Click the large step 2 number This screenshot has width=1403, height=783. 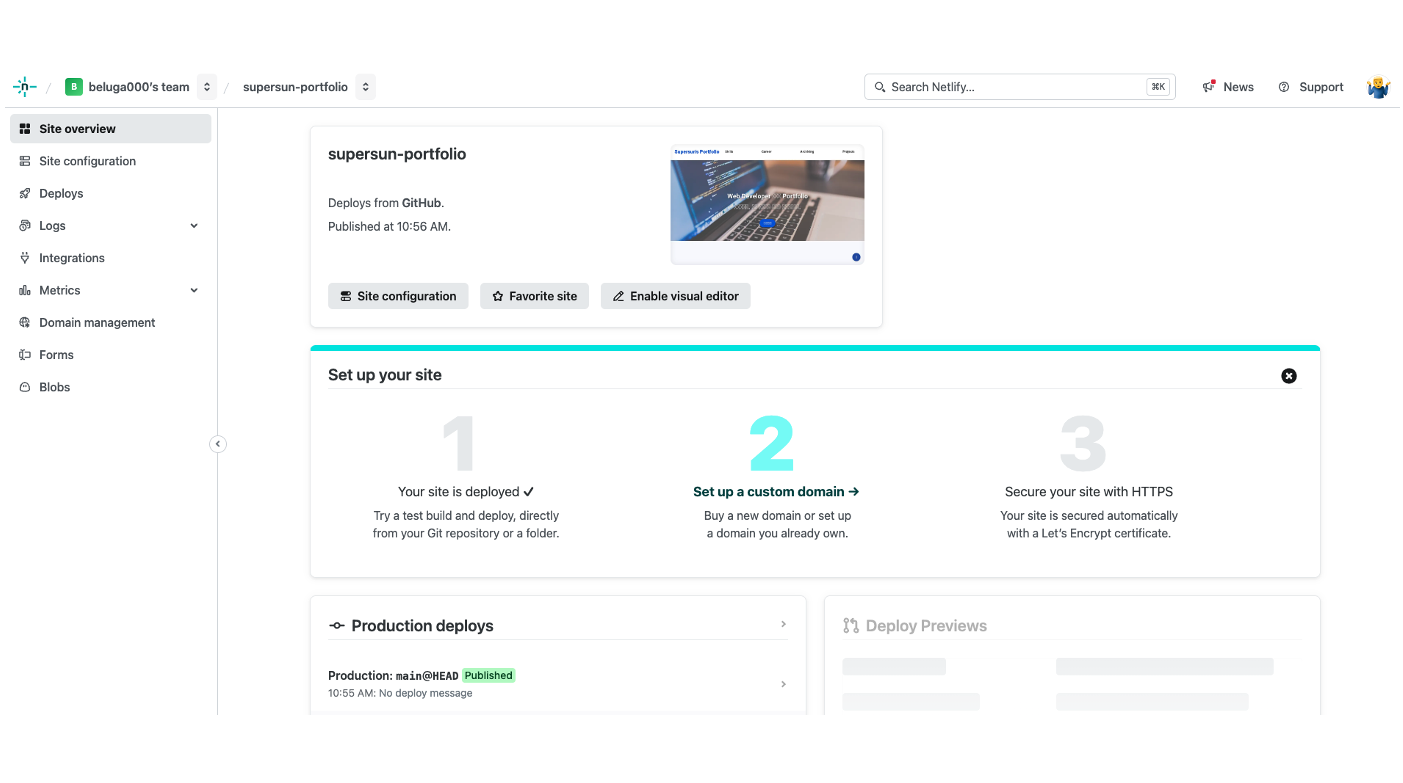tap(772, 444)
